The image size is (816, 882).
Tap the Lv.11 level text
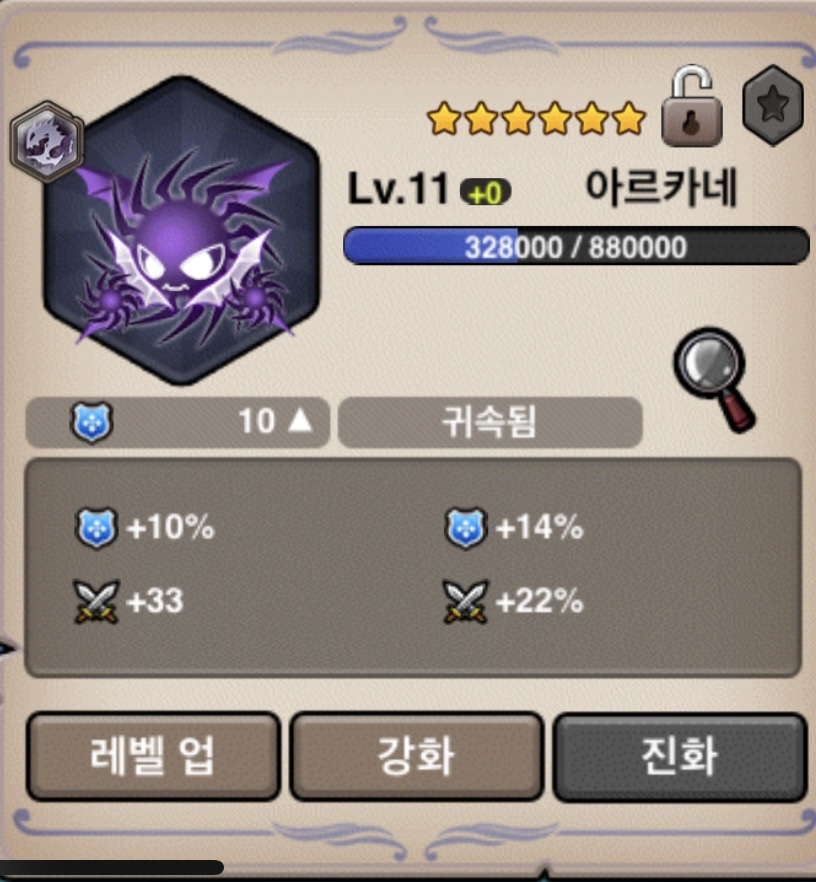pyautogui.click(x=398, y=189)
